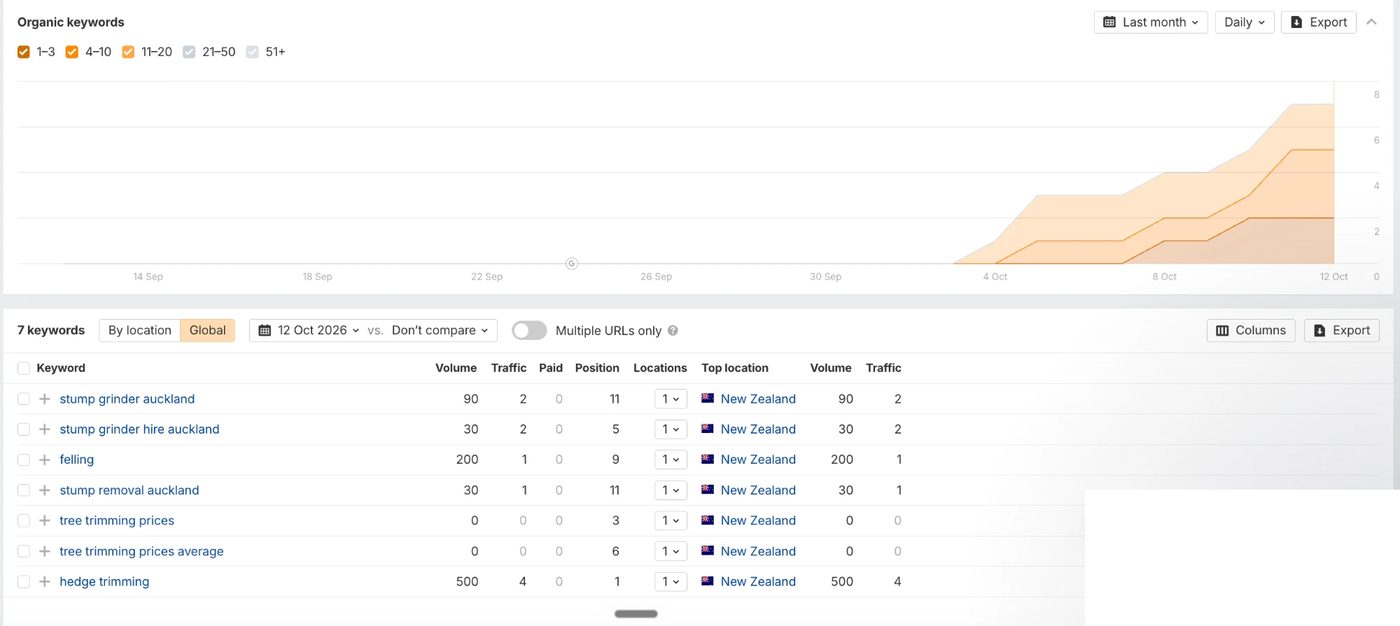Screen dimensions: 1400x626
Task: Check the 'hedge trimming' row checkbox
Action: point(24,582)
